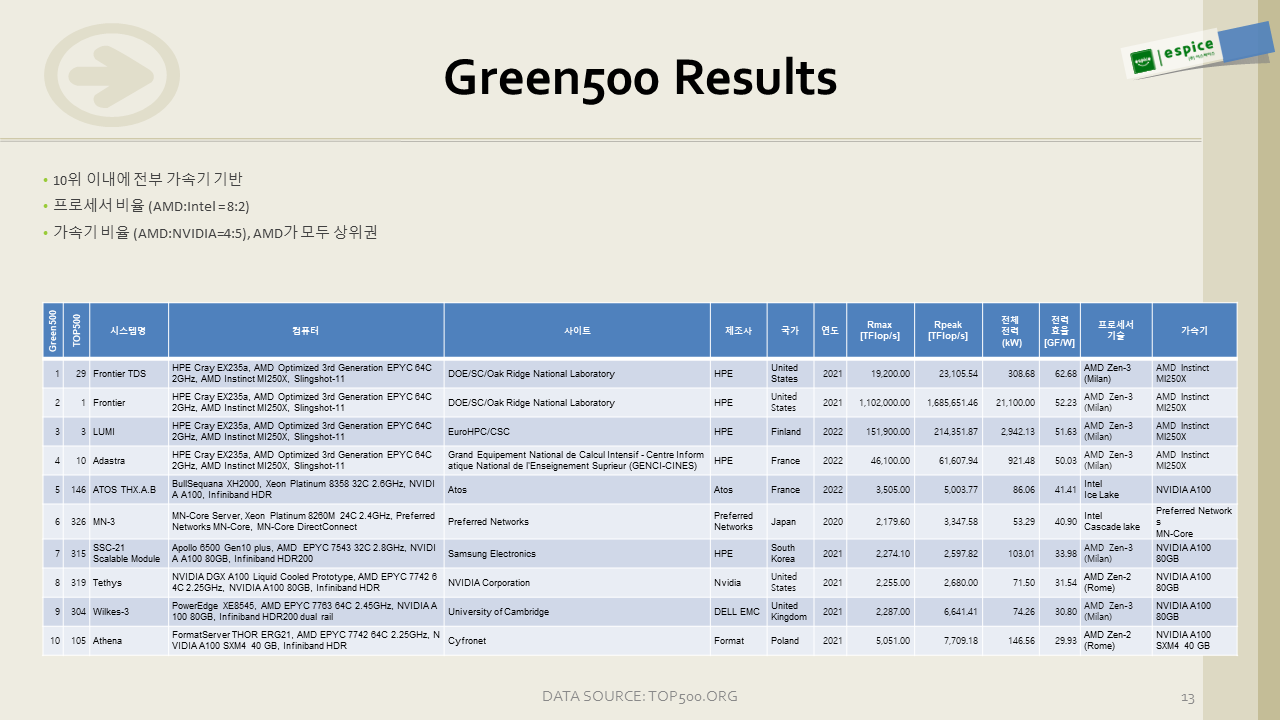Image resolution: width=1280 pixels, height=720 pixels.
Task: Click the "TOP500" column header
Action: 78,330
